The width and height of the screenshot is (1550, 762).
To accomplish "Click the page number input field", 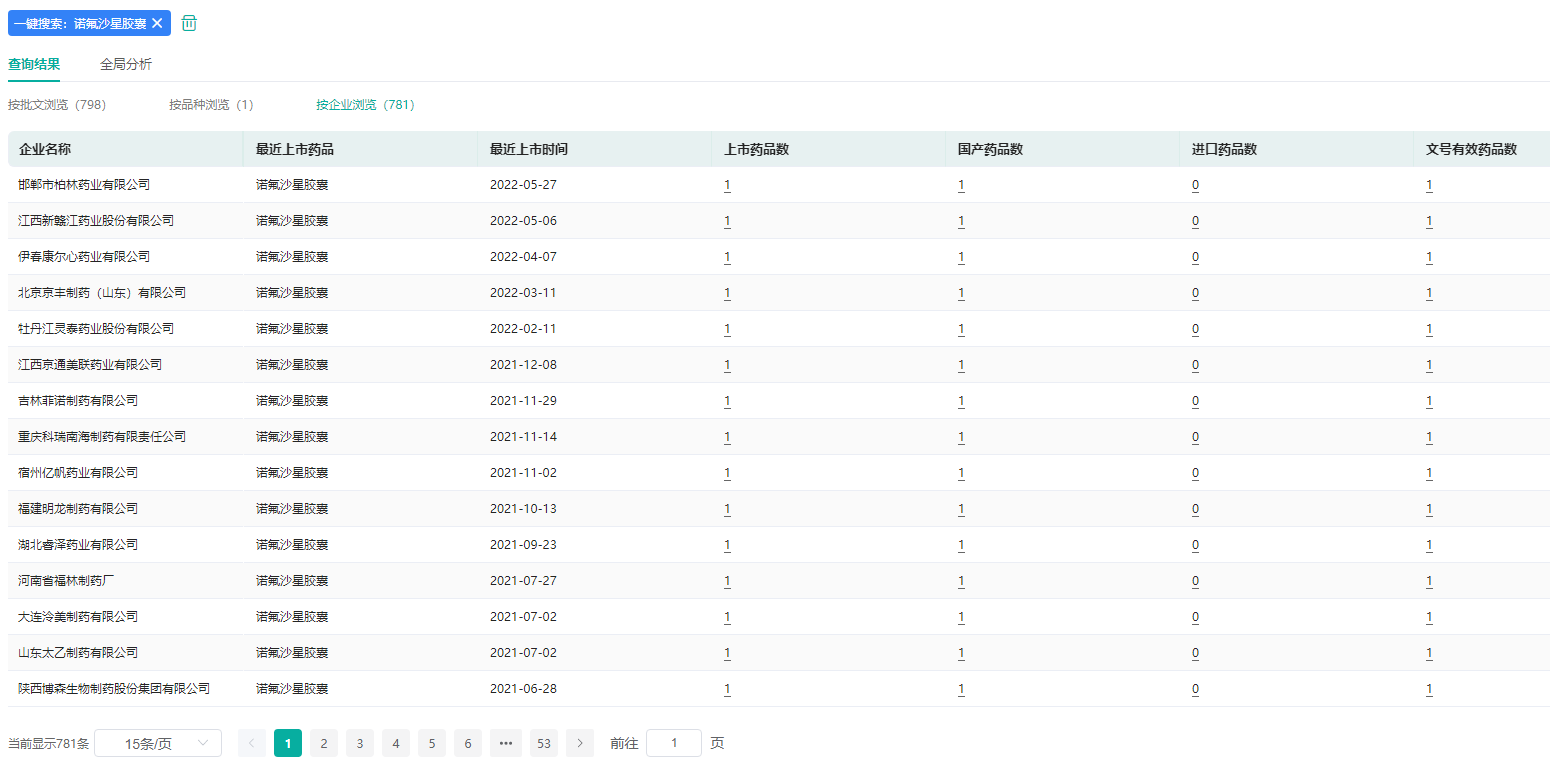I will [x=674, y=743].
